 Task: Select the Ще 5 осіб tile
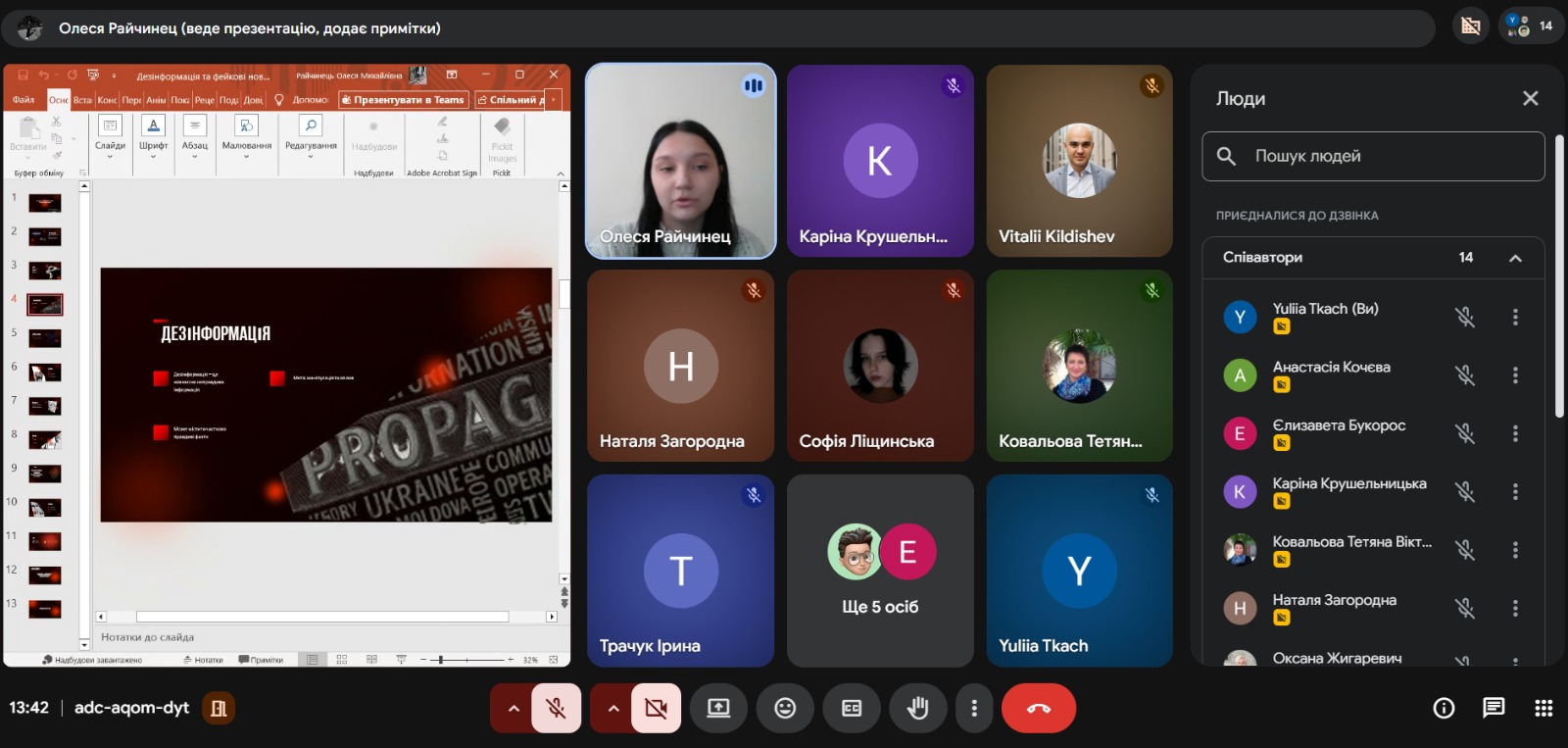[x=880, y=571]
